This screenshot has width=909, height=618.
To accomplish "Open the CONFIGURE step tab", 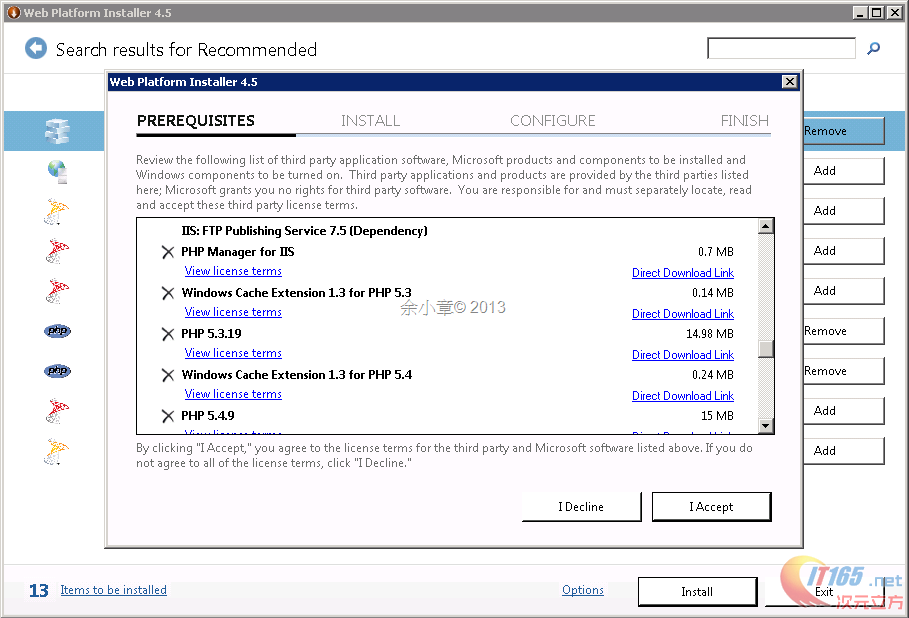I will 552,121.
